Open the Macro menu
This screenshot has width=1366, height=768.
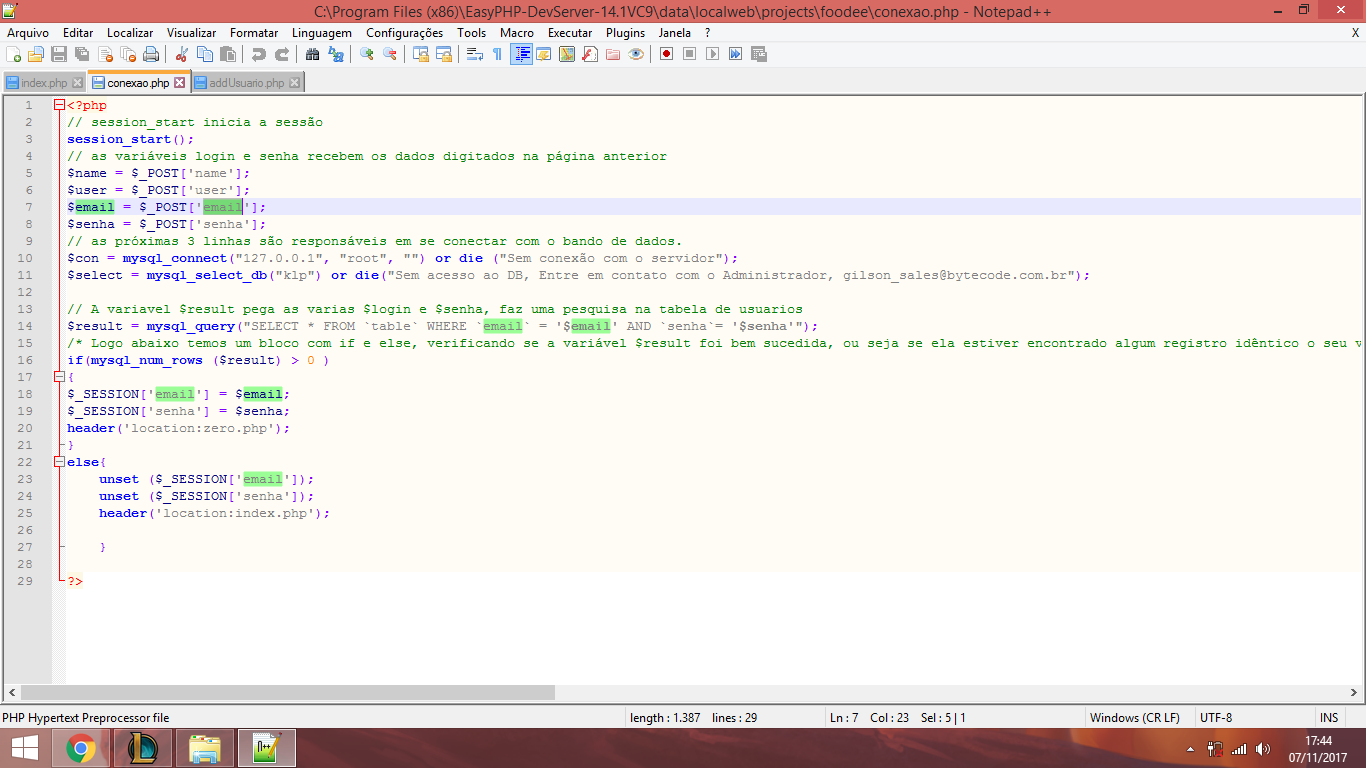tap(517, 33)
